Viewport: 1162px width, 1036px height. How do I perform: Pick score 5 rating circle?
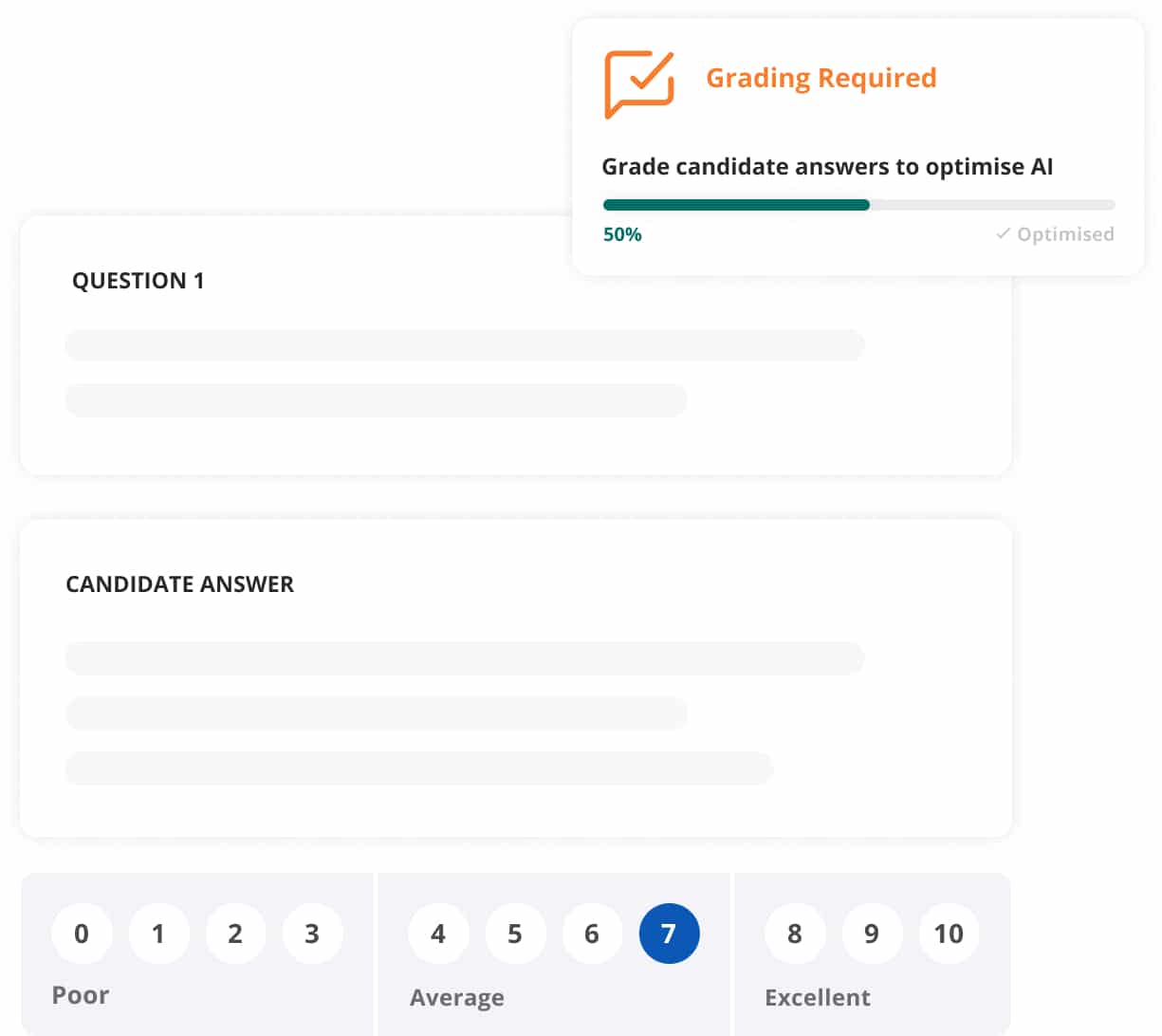tap(515, 934)
